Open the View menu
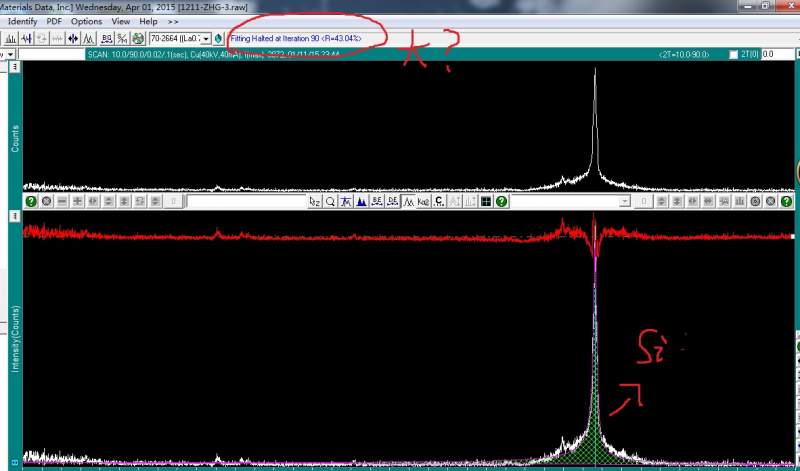Image resolution: width=800 pixels, height=471 pixels. tap(121, 21)
